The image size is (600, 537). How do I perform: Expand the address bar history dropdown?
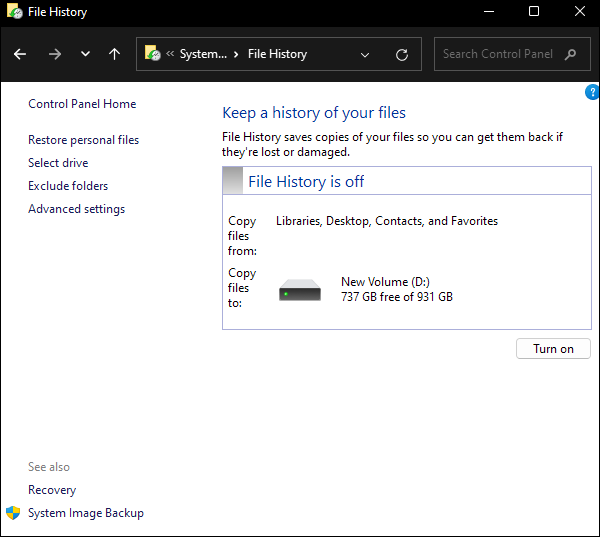pyautogui.click(x=365, y=55)
